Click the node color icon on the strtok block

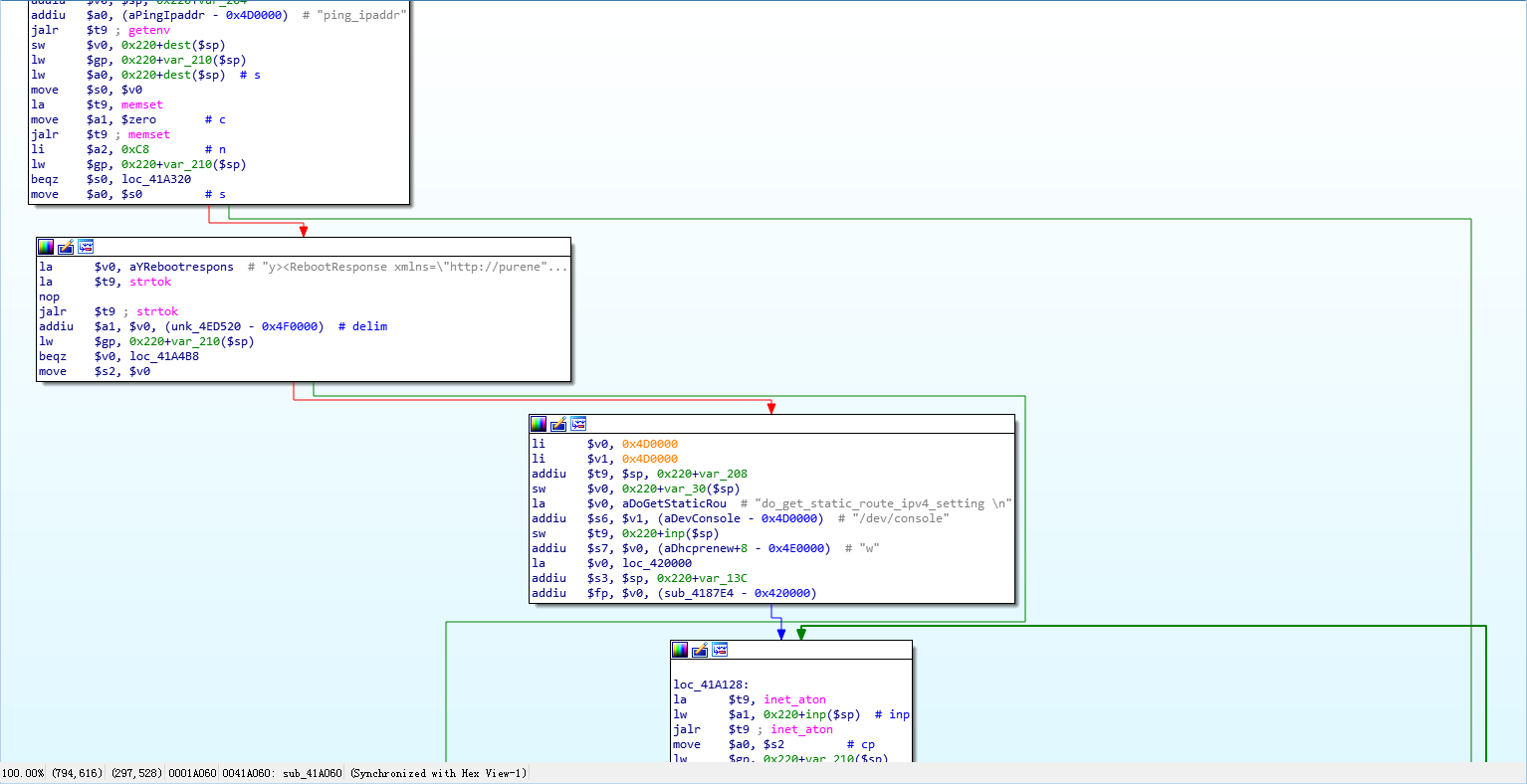(x=46, y=247)
